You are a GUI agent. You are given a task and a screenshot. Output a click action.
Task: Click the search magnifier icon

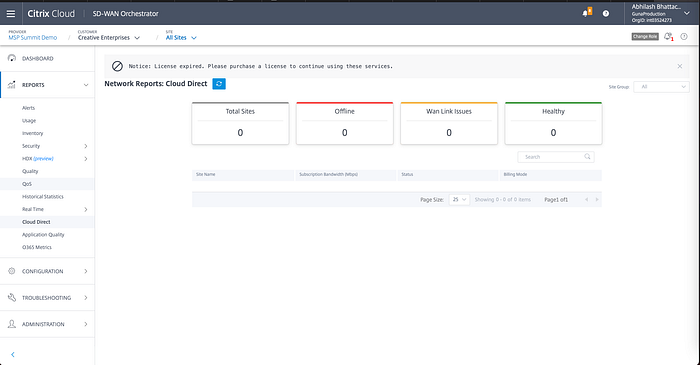click(x=588, y=157)
